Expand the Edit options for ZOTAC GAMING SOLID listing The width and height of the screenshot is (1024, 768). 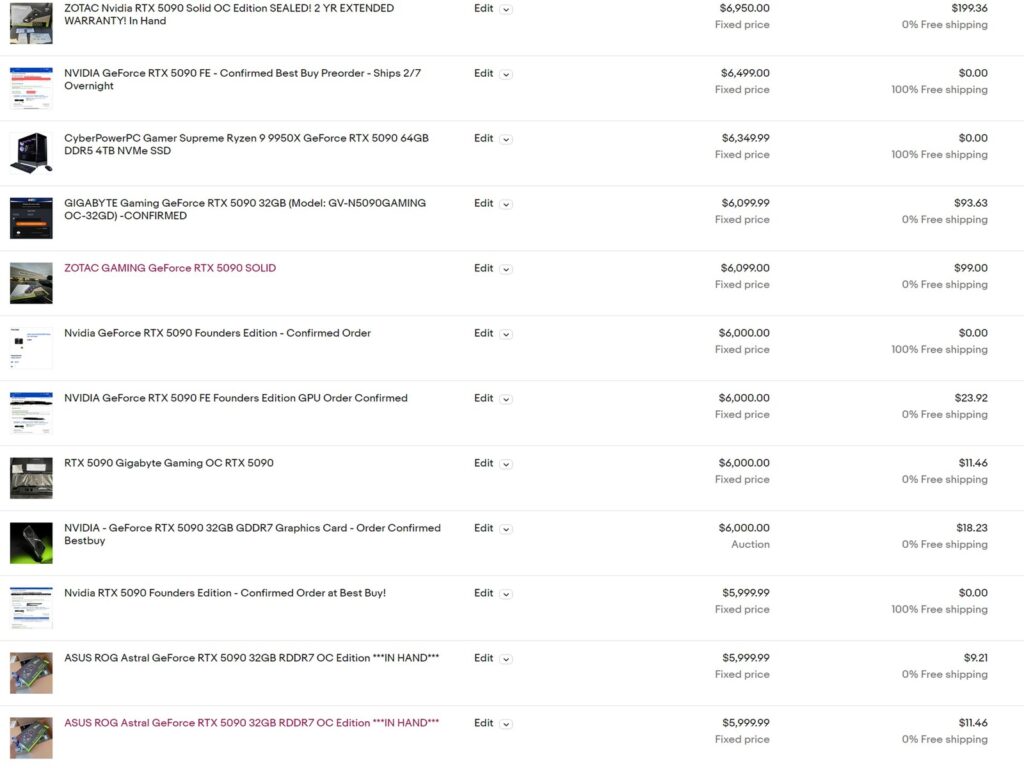[x=506, y=269]
